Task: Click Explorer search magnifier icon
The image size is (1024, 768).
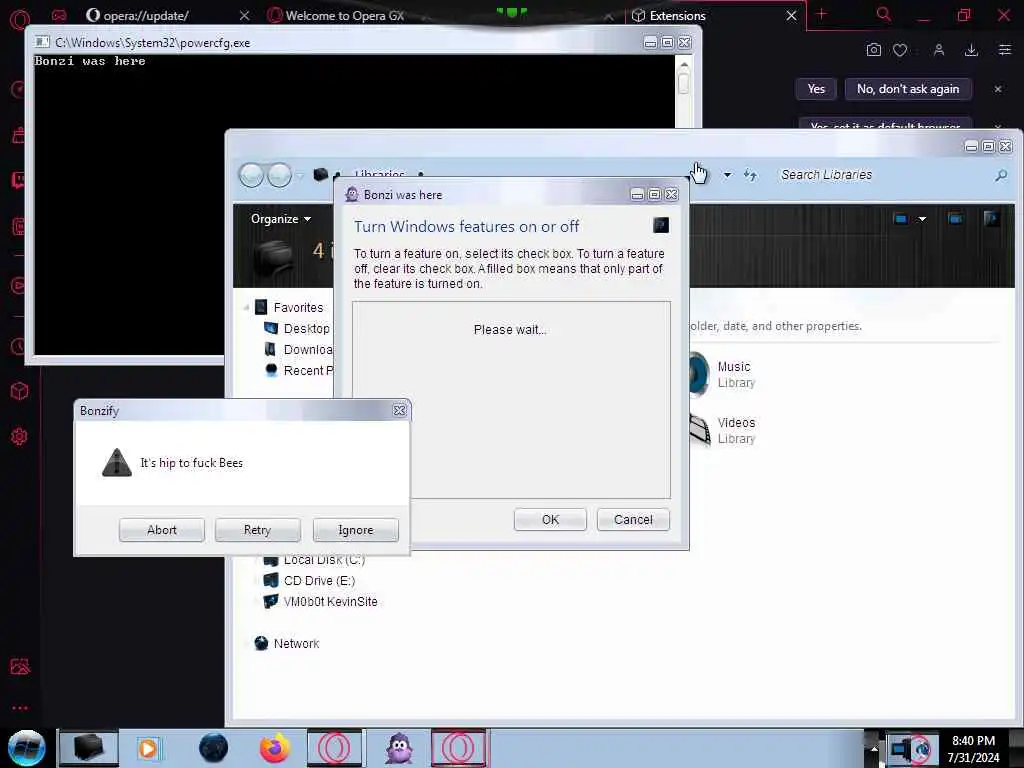Action: (1001, 175)
